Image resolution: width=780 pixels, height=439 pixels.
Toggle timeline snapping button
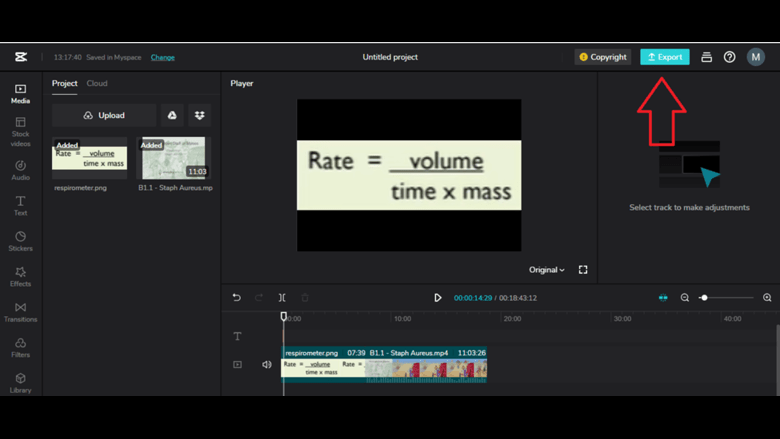pyautogui.click(x=663, y=298)
